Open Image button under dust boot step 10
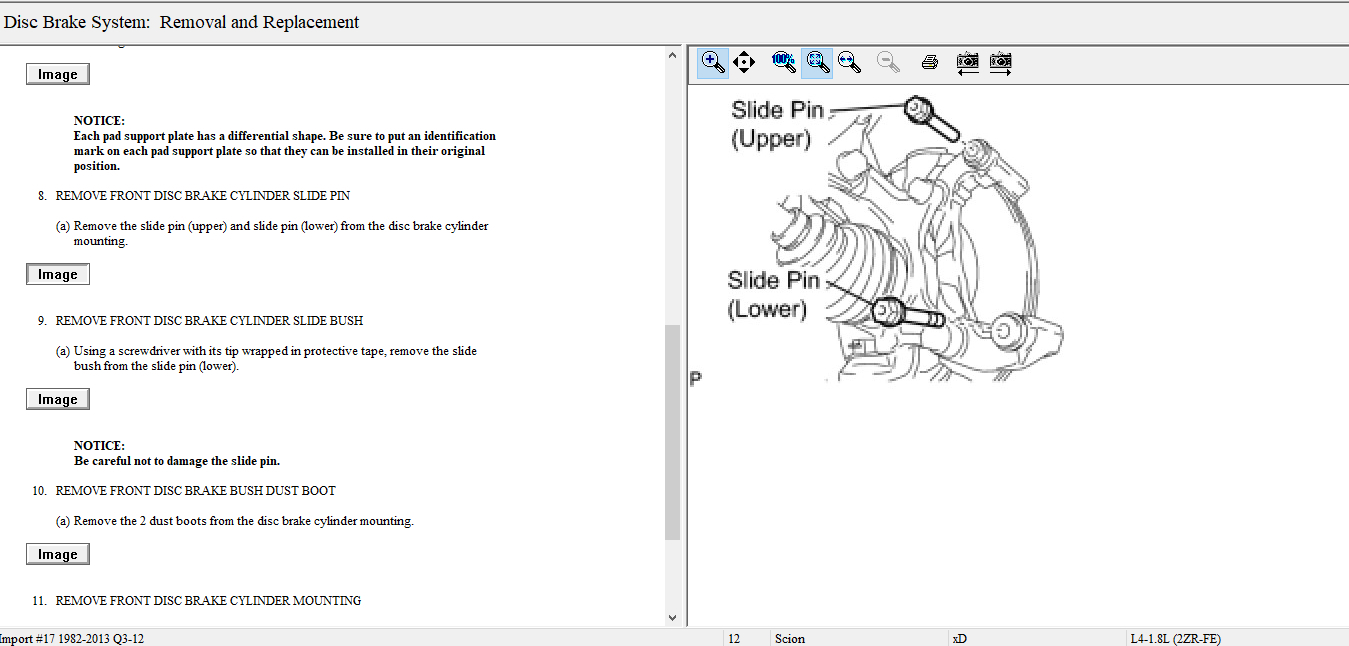The image size is (1349, 646). [x=58, y=555]
